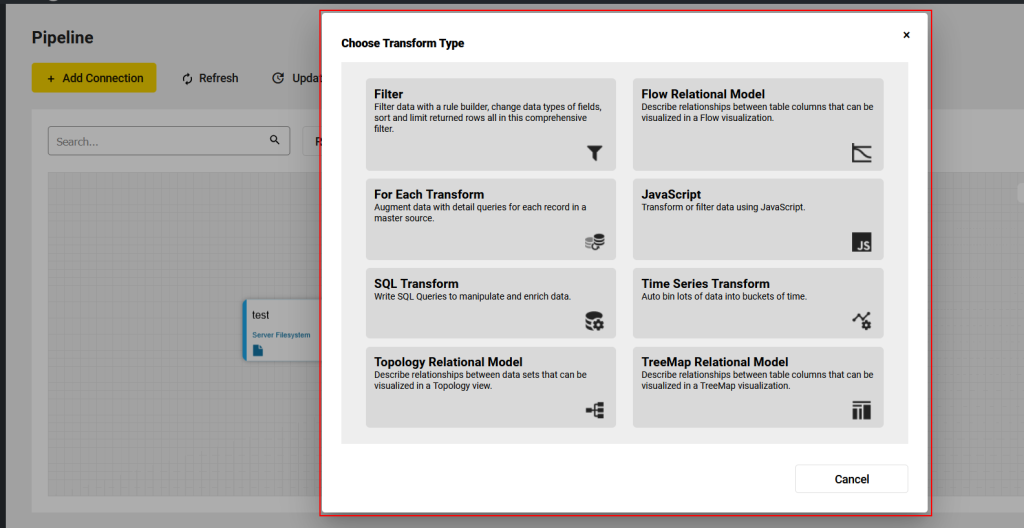Click the funnel icon on Filter card
The image size is (1024, 528).
(595, 153)
